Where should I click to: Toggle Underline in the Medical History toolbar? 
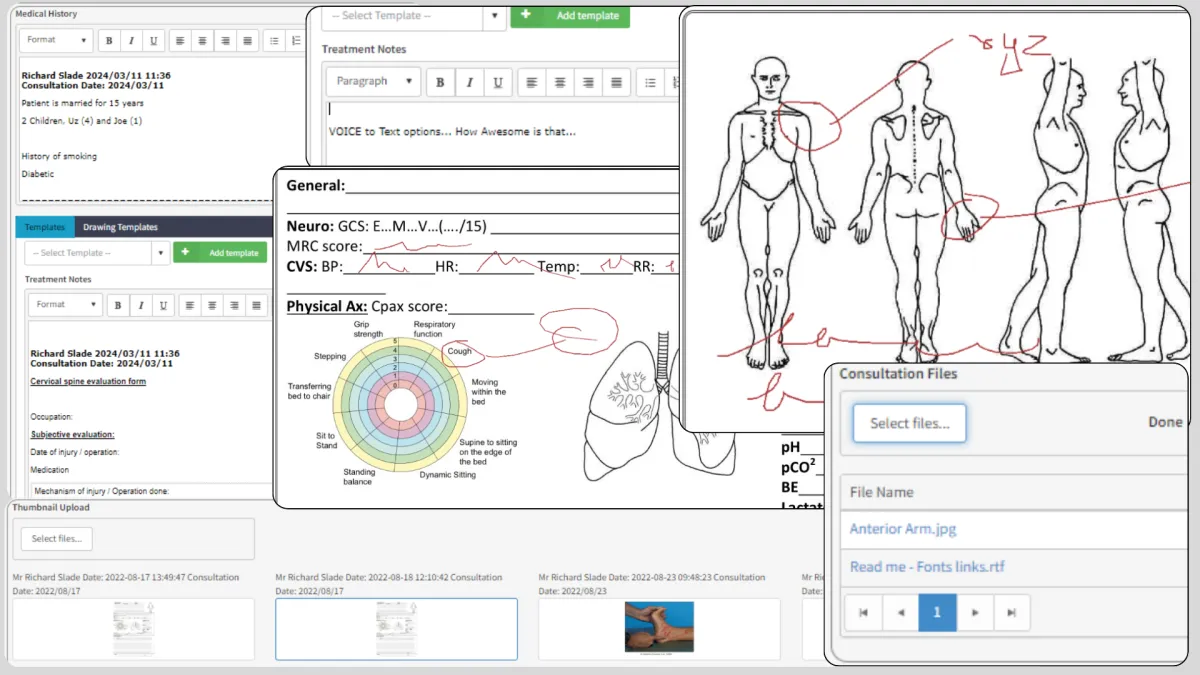(x=153, y=41)
